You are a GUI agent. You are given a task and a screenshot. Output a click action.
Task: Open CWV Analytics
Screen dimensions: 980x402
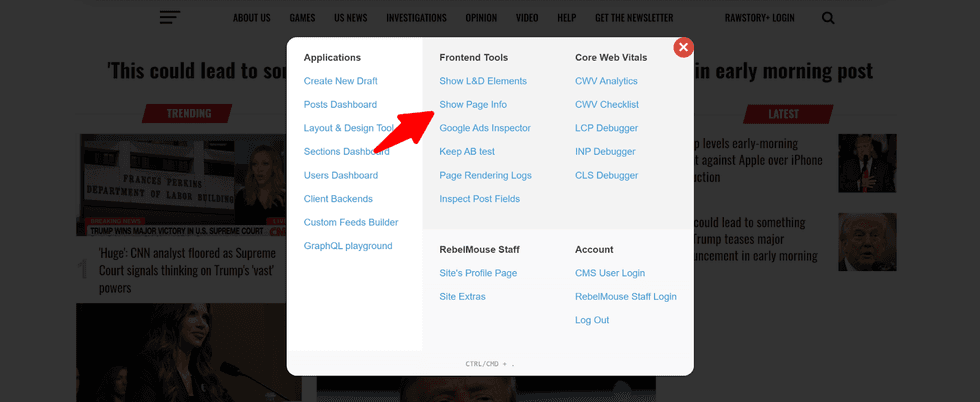pos(606,81)
